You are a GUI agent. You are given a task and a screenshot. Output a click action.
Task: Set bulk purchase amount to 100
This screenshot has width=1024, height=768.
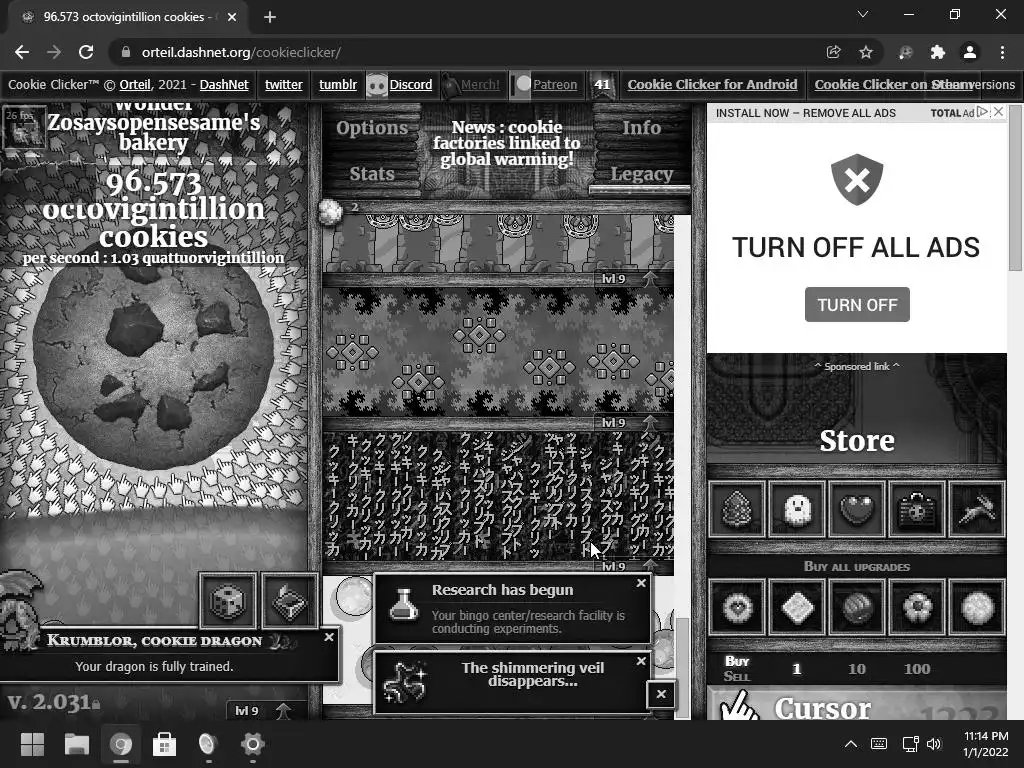click(x=916, y=669)
